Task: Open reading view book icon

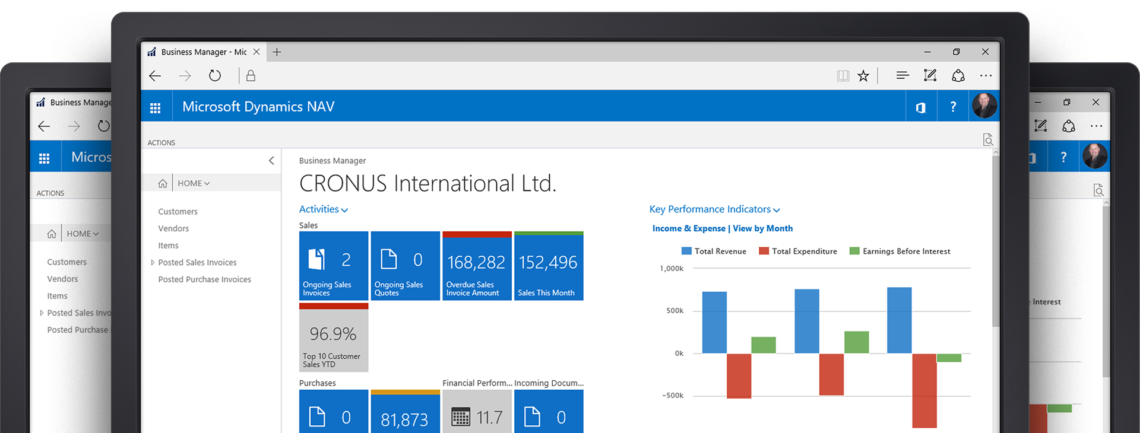Action: point(843,76)
